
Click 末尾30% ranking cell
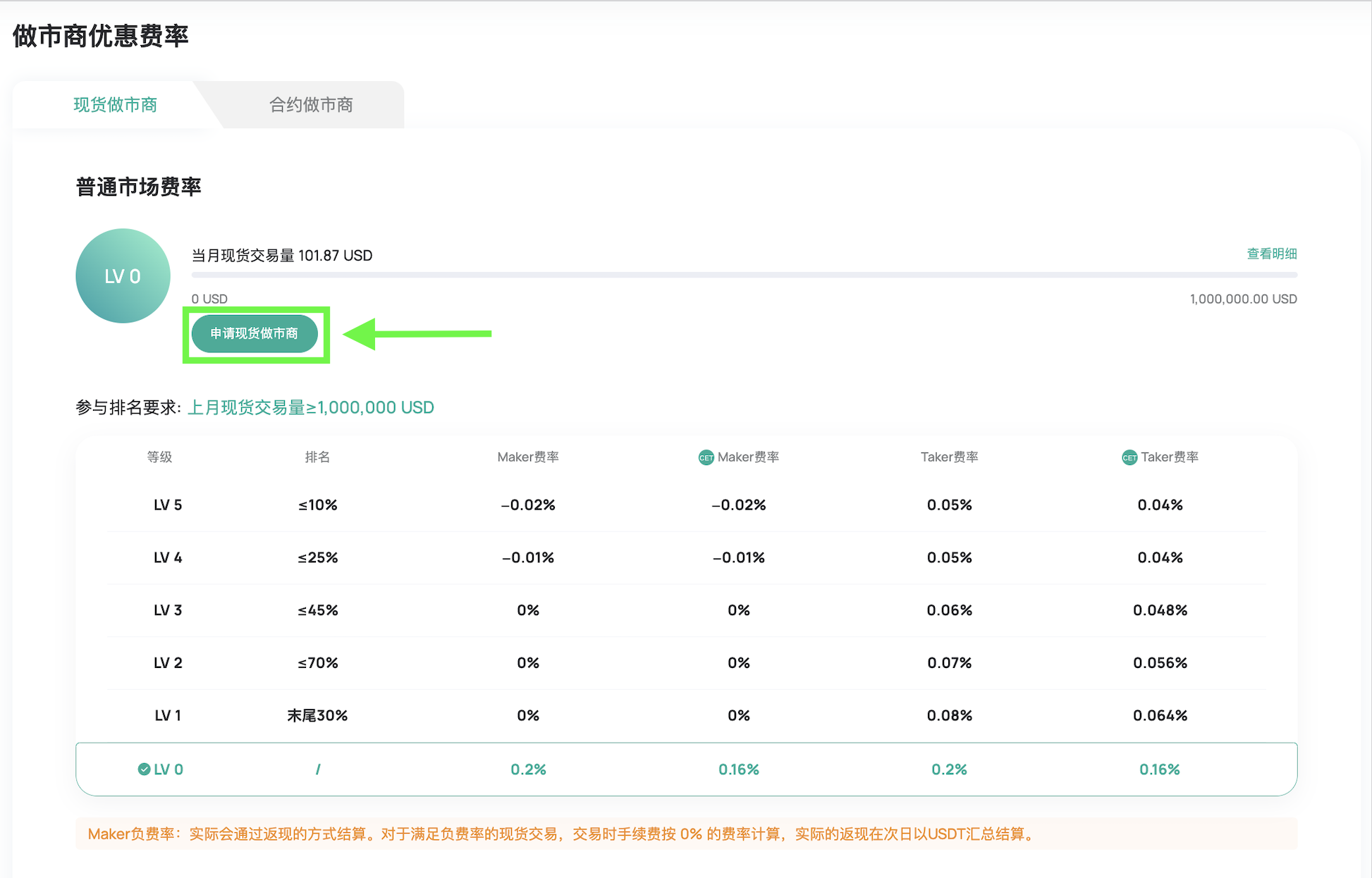tap(317, 715)
